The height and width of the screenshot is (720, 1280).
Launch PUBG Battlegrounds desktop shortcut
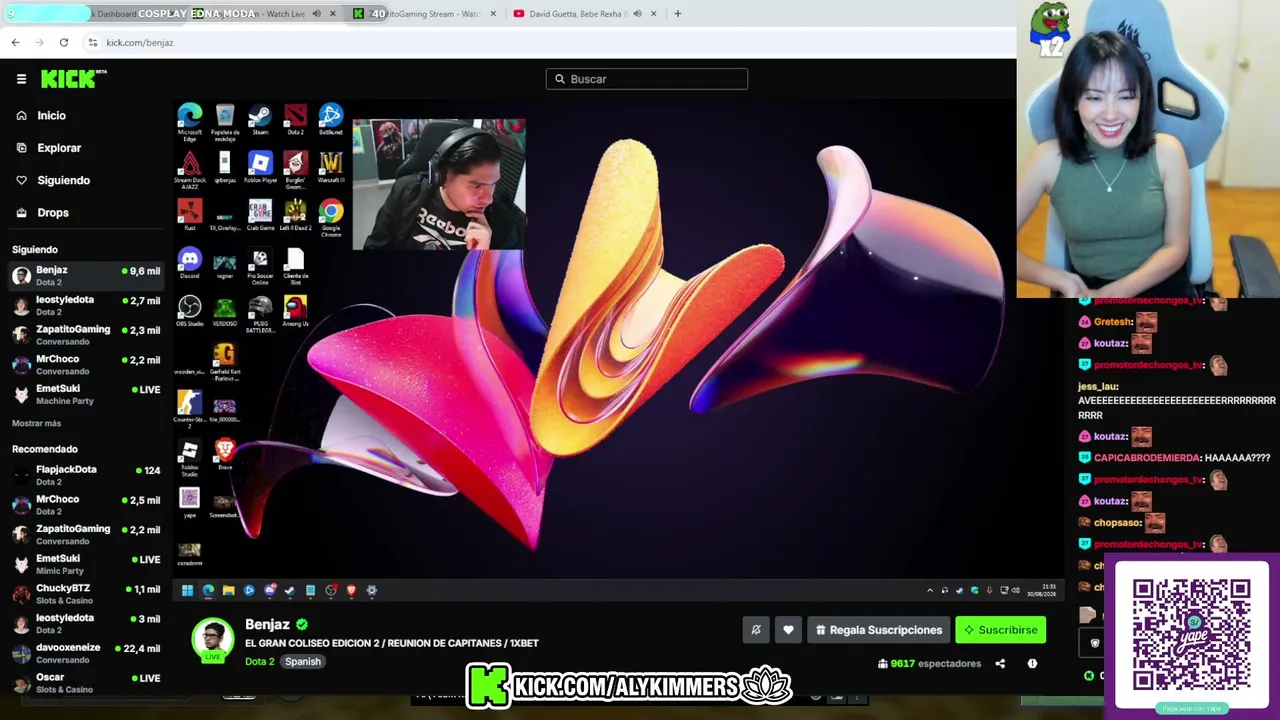click(x=260, y=314)
